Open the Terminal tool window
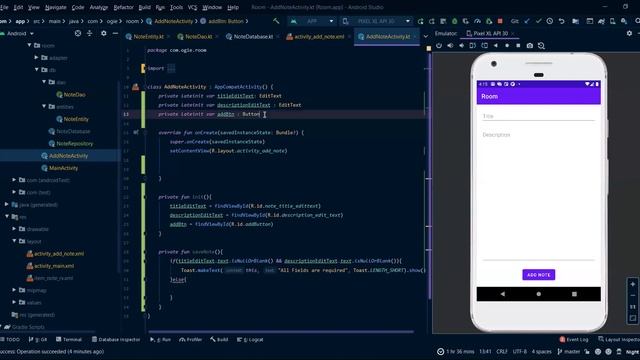Screen dimensions: 640x360 point(69,340)
